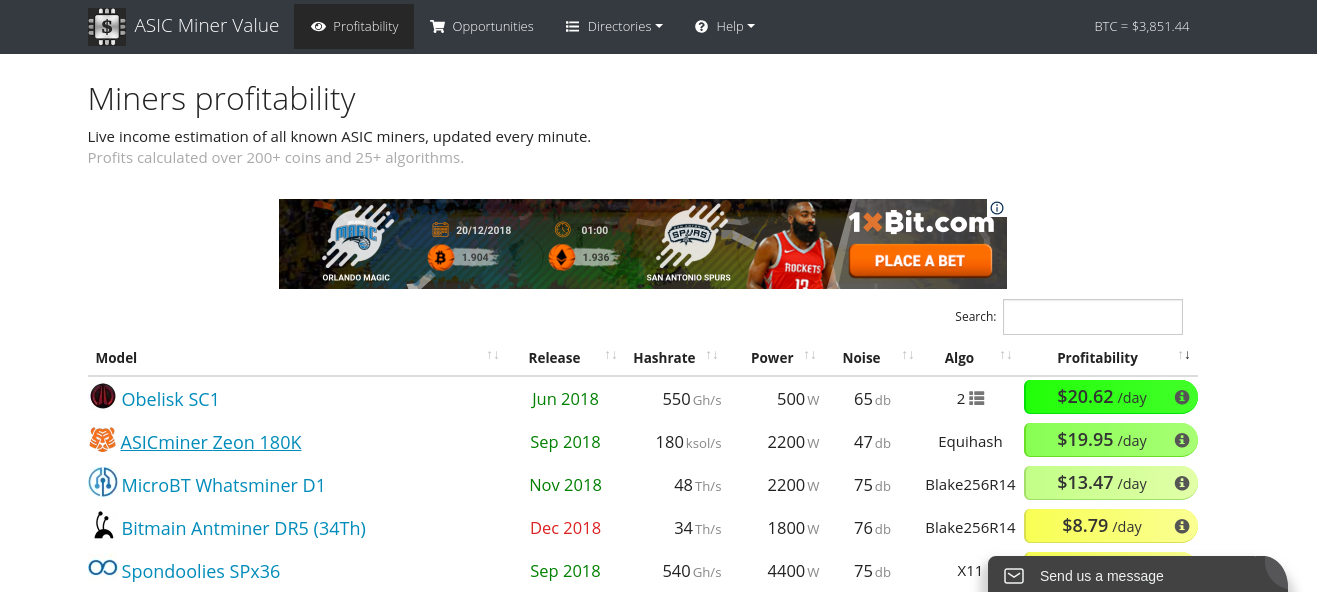Focus the Search input field
Image resolution: width=1317 pixels, height=592 pixels.
tap(1093, 317)
